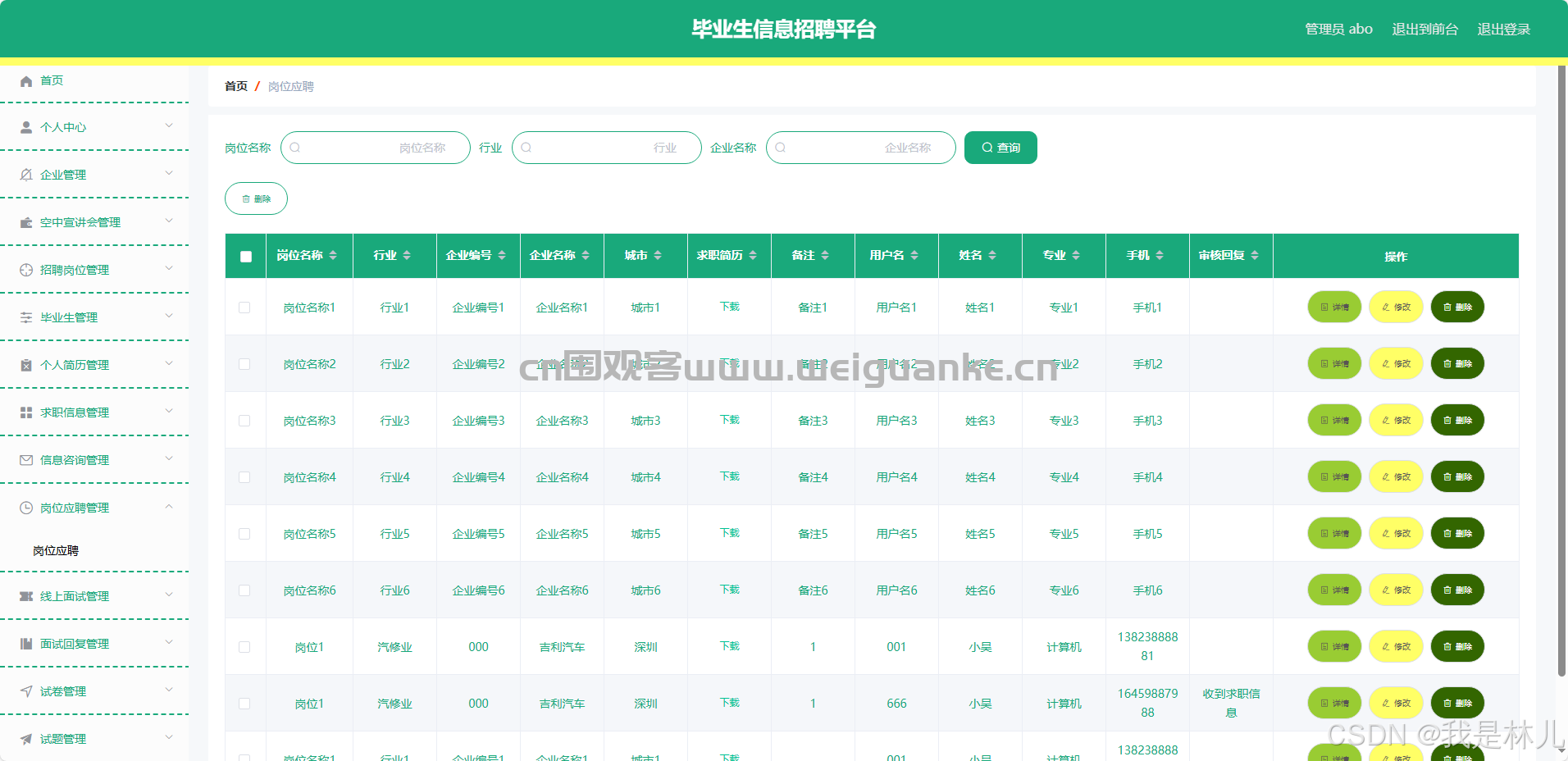The height and width of the screenshot is (761, 1568).
Task: Click the 试卷管理 send icon
Action: (26, 691)
